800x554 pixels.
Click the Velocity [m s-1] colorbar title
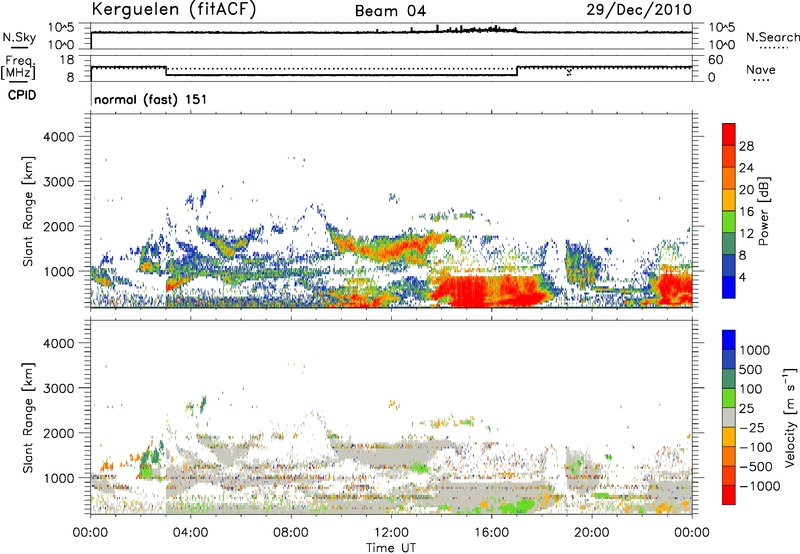coord(790,417)
